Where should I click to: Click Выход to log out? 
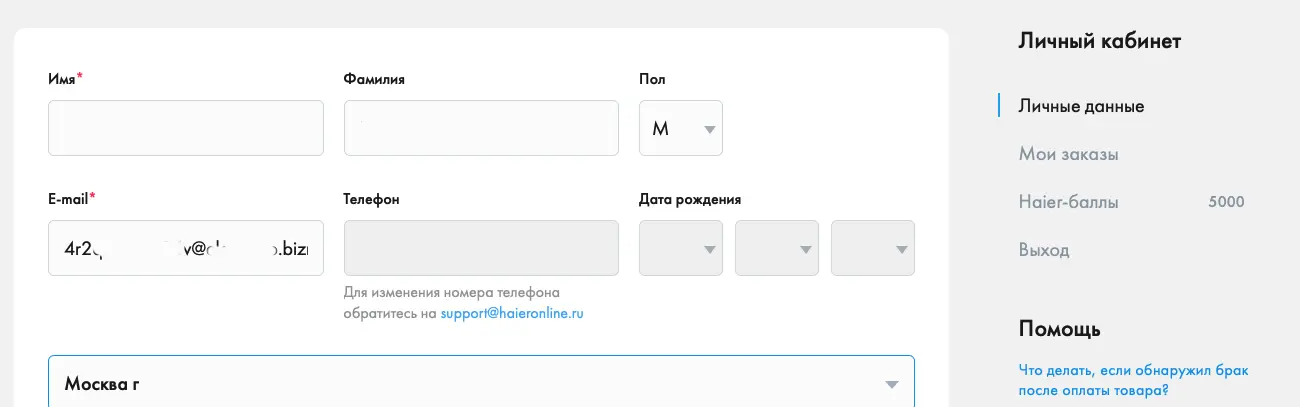point(1044,250)
